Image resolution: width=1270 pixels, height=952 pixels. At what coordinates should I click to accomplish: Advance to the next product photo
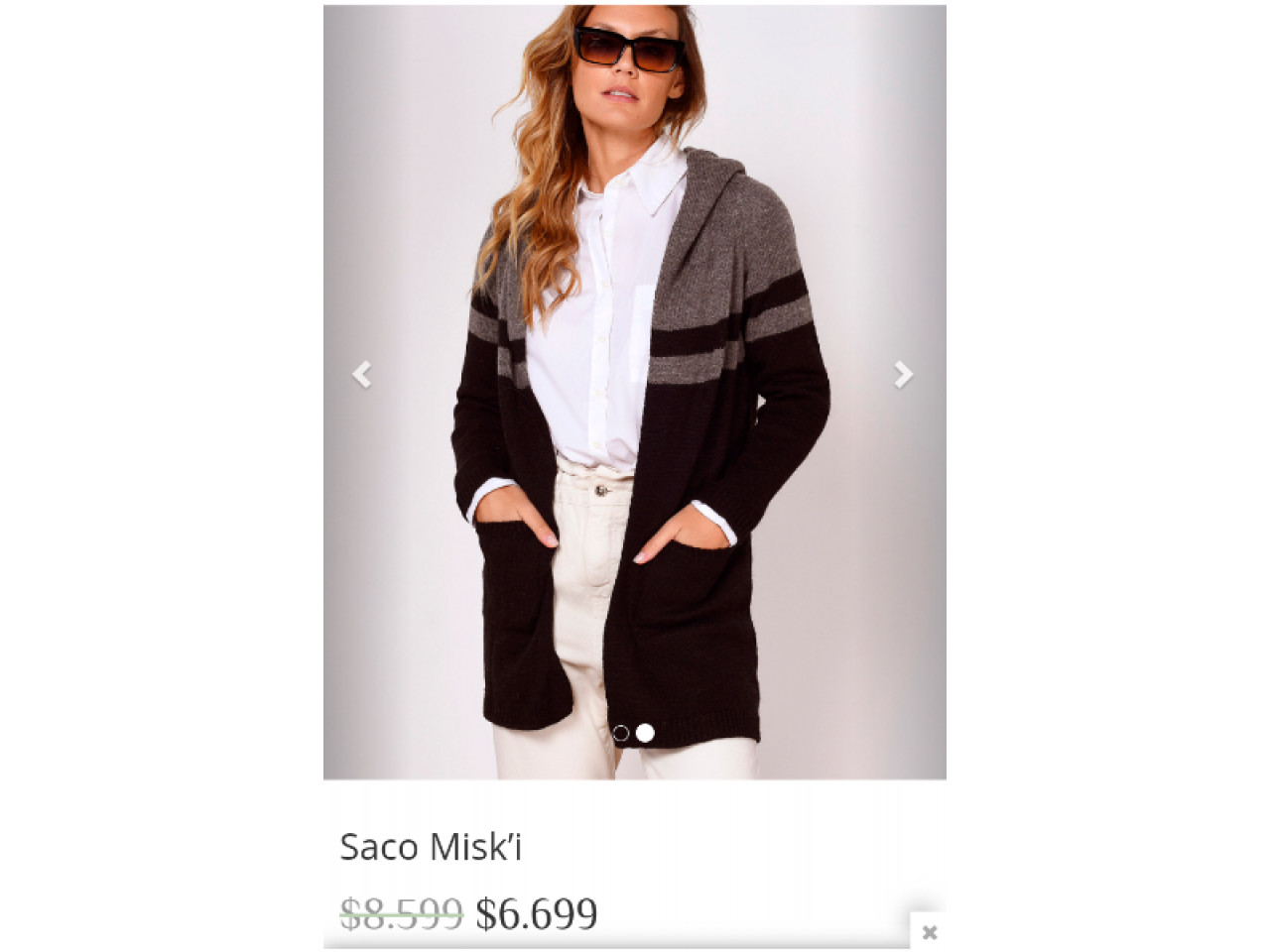(x=903, y=375)
